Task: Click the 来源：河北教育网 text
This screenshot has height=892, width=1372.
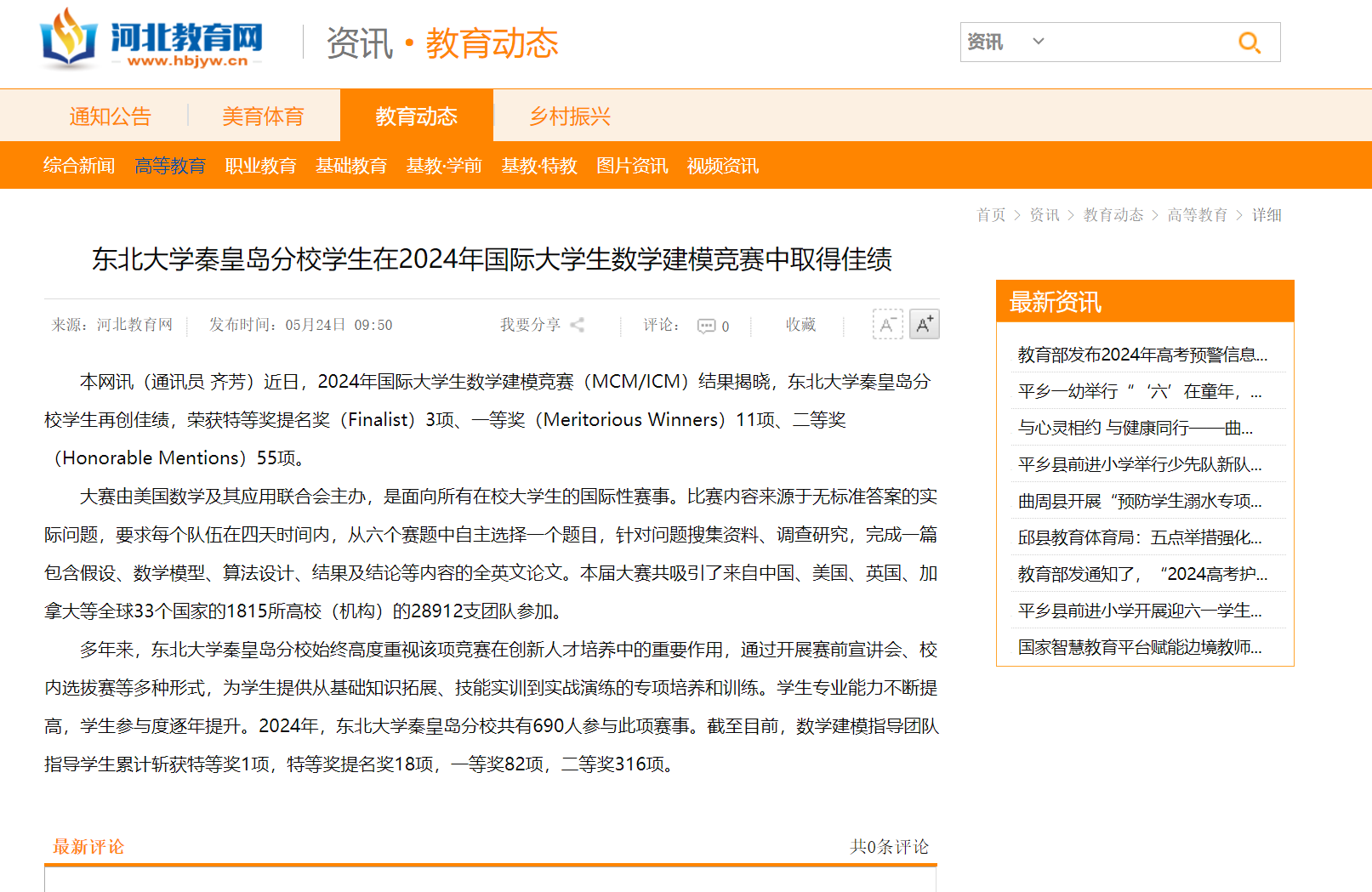Action: (111, 325)
